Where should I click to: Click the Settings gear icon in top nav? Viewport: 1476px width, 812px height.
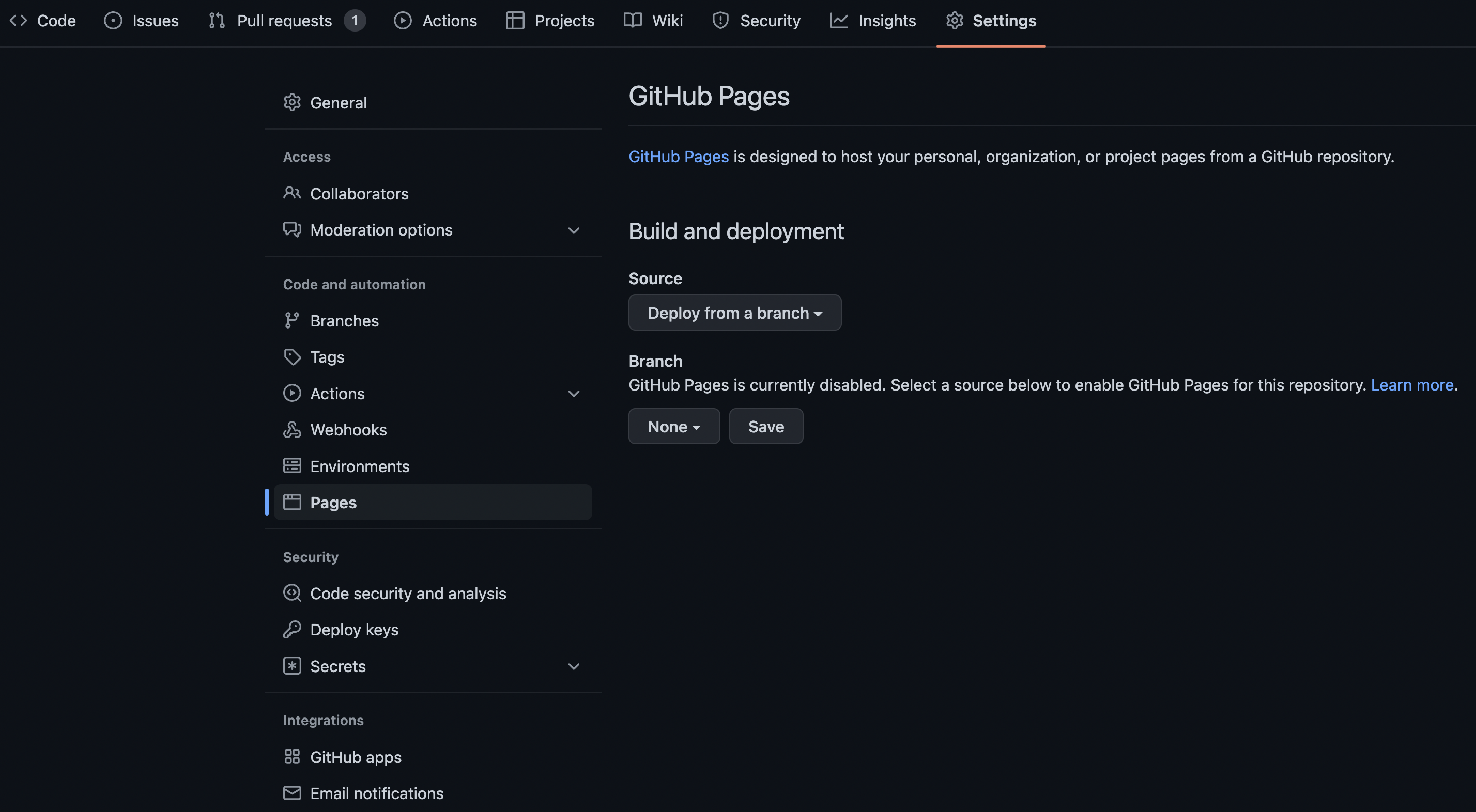tap(955, 21)
